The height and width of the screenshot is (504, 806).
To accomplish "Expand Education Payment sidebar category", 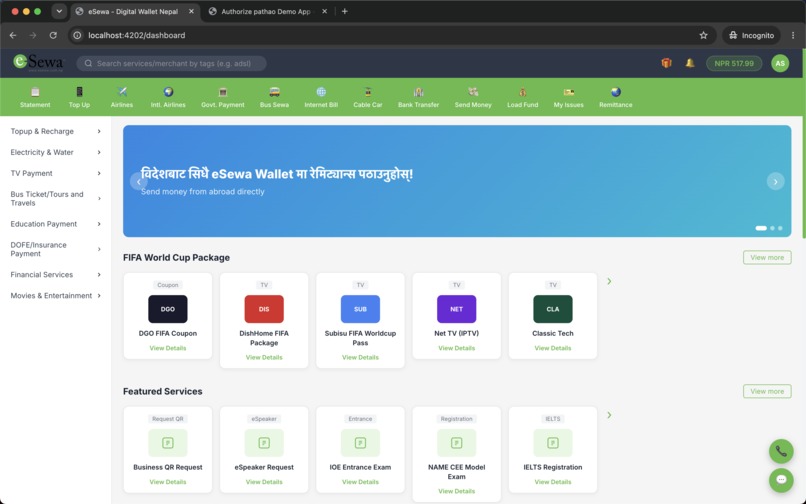I will pos(56,224).
